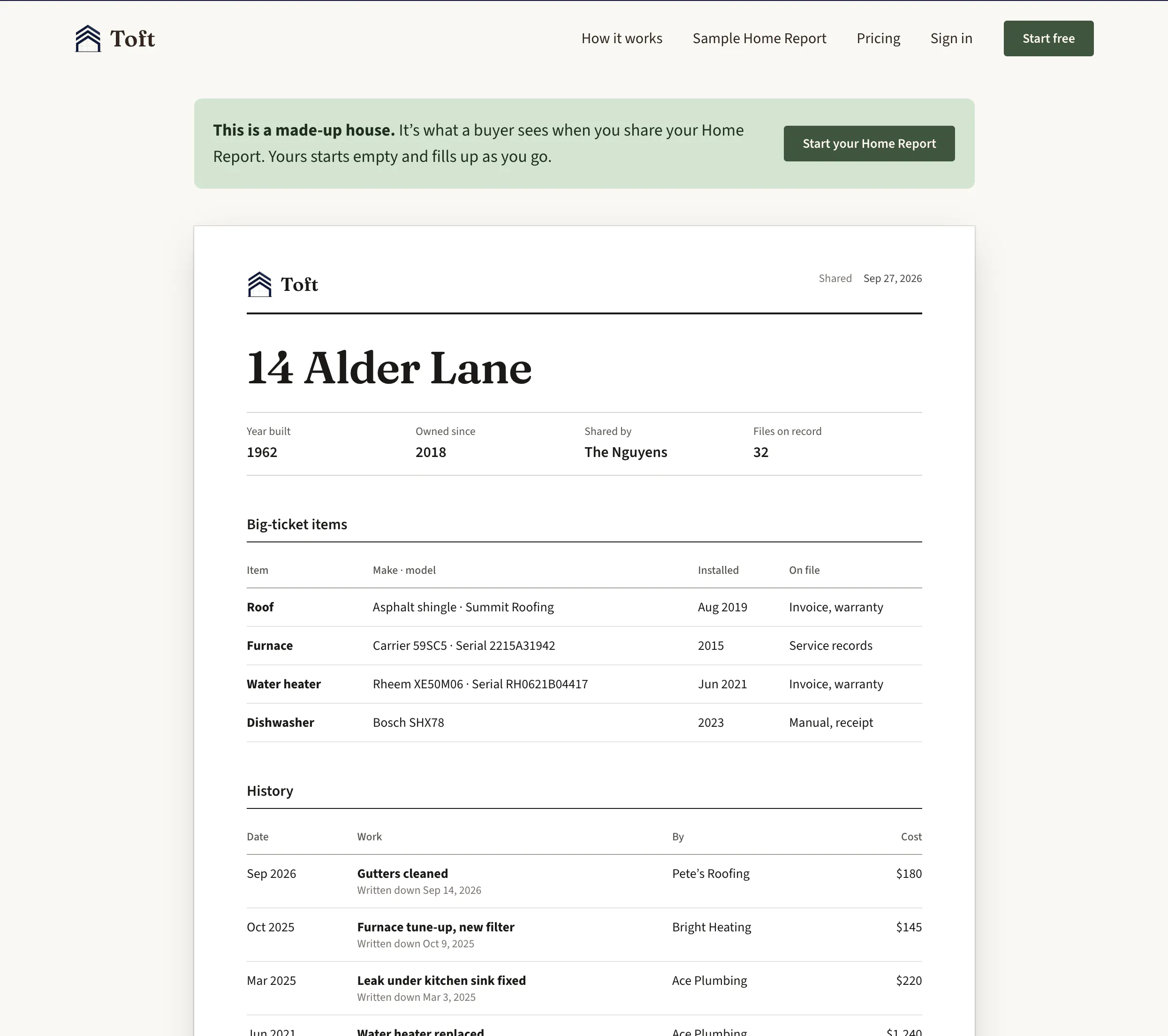This screenshot has height=1036, width=1168.
Task: Click the $180 cost for gutters
Action: (909, 873)
